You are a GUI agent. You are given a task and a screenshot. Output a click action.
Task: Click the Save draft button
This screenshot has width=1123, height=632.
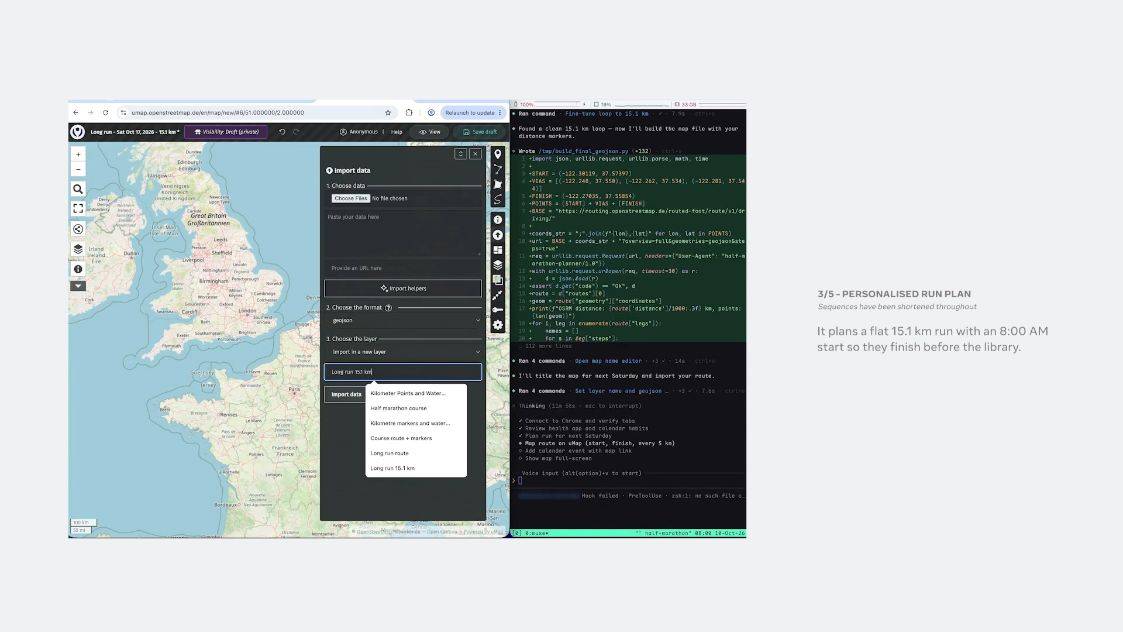pyautogui.click(x=480, y=132)
